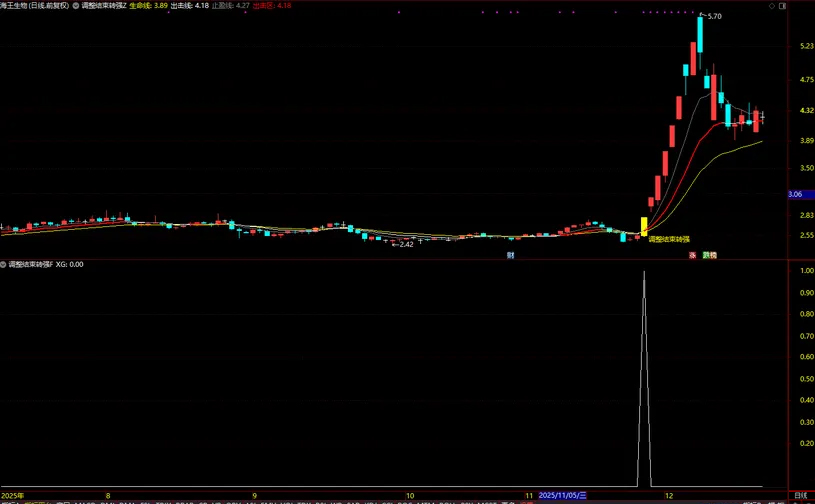Image resolution: width=815 pixels, height=504 pixels.
Task: Click the main chart indicator settings circle icon
Action: pos(76,5)
